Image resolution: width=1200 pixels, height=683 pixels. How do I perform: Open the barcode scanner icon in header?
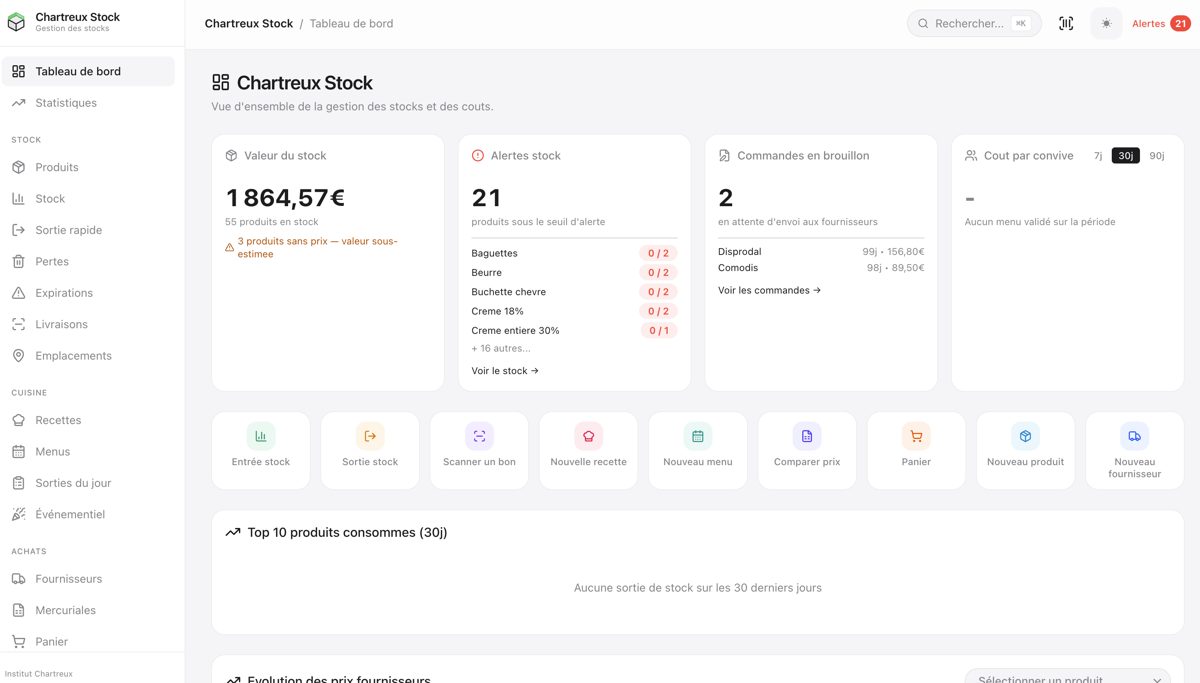point(1066,24)
